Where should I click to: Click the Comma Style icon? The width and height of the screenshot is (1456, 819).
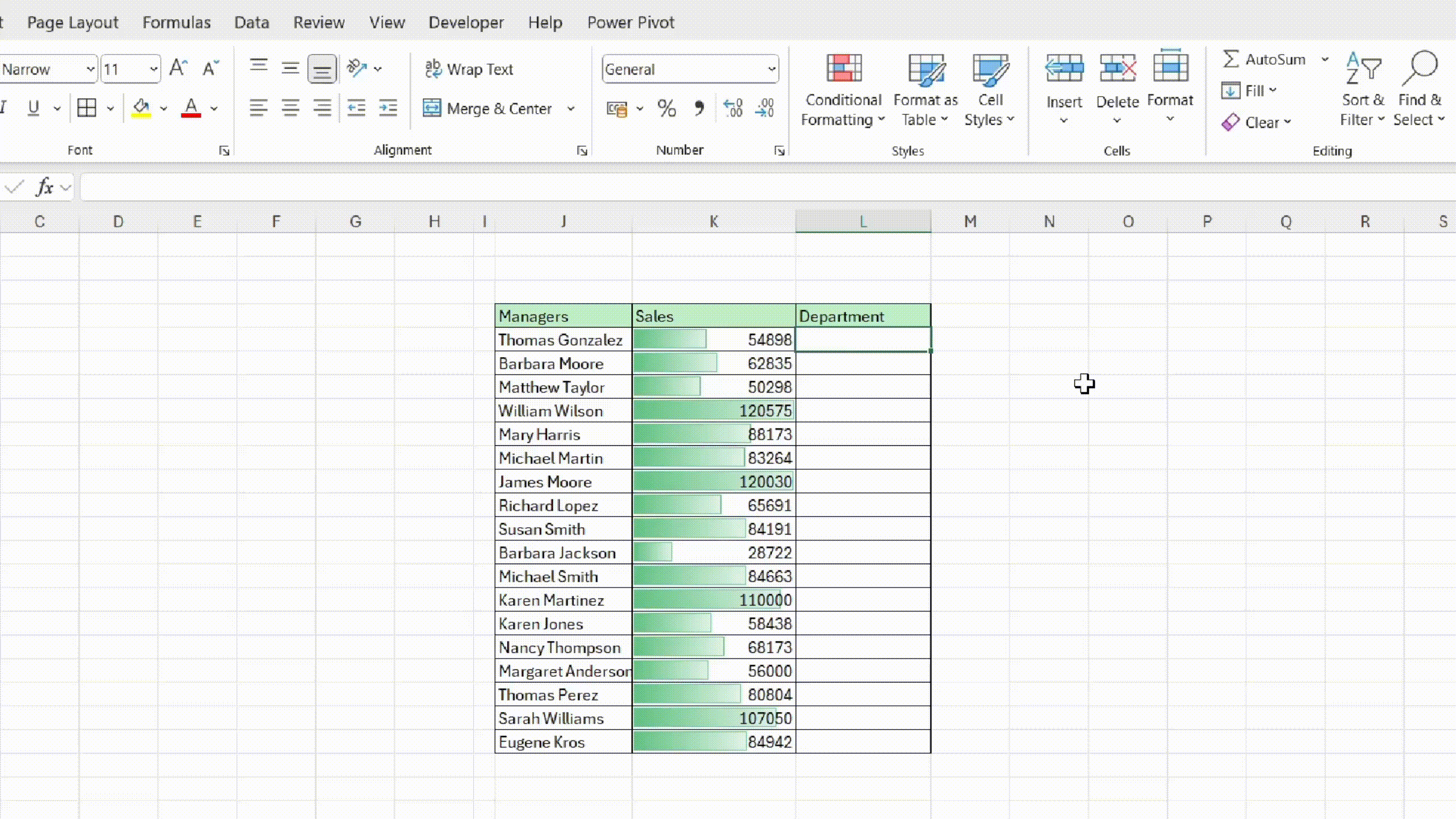[x=699, y=108]
